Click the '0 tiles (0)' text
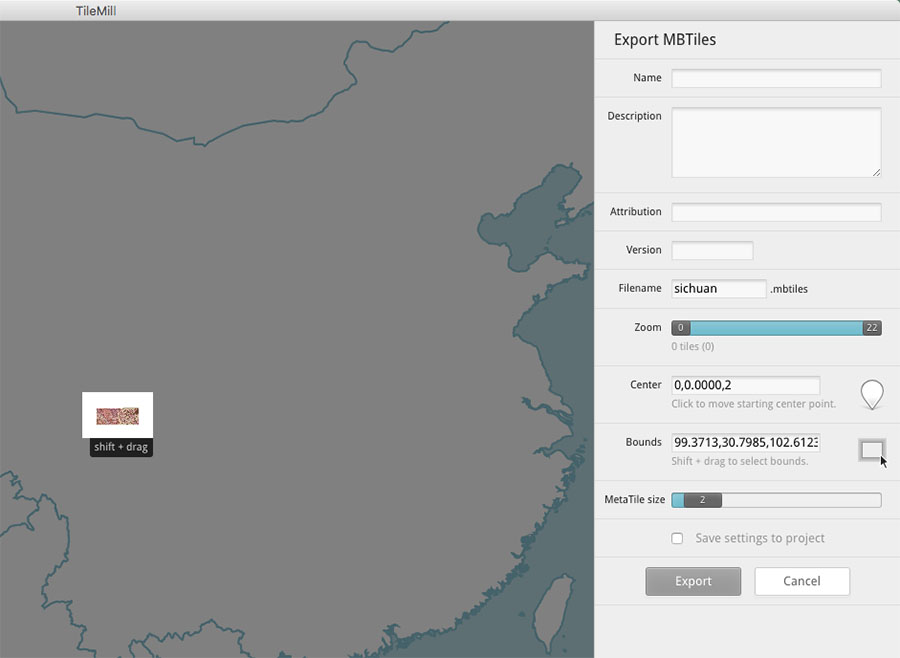 (693, 346)
